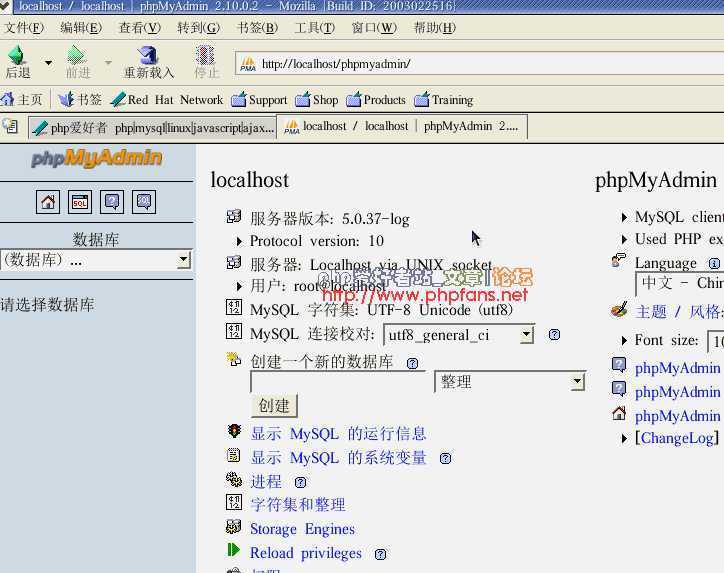Open the 帮助(H) menu
This screenshot has width=724, height=573.
pyautogui.click(x=434, y=28)
